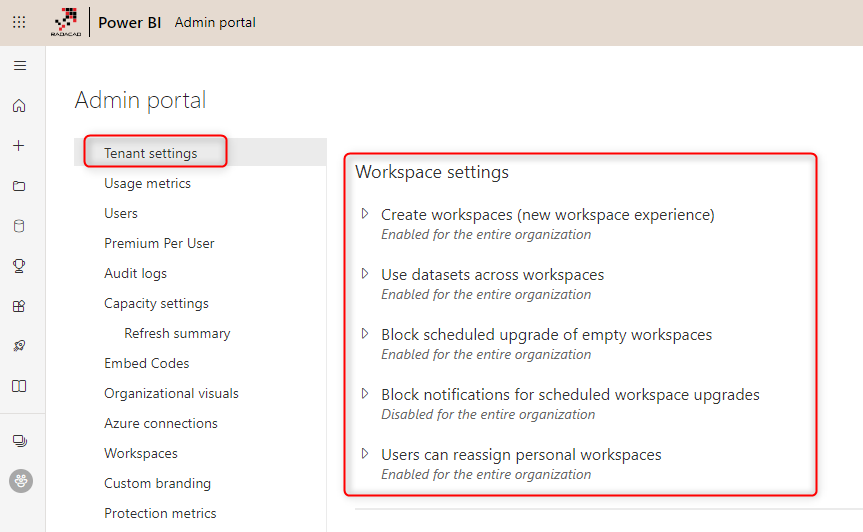Open Metrics trophy icon

(19, 266)
